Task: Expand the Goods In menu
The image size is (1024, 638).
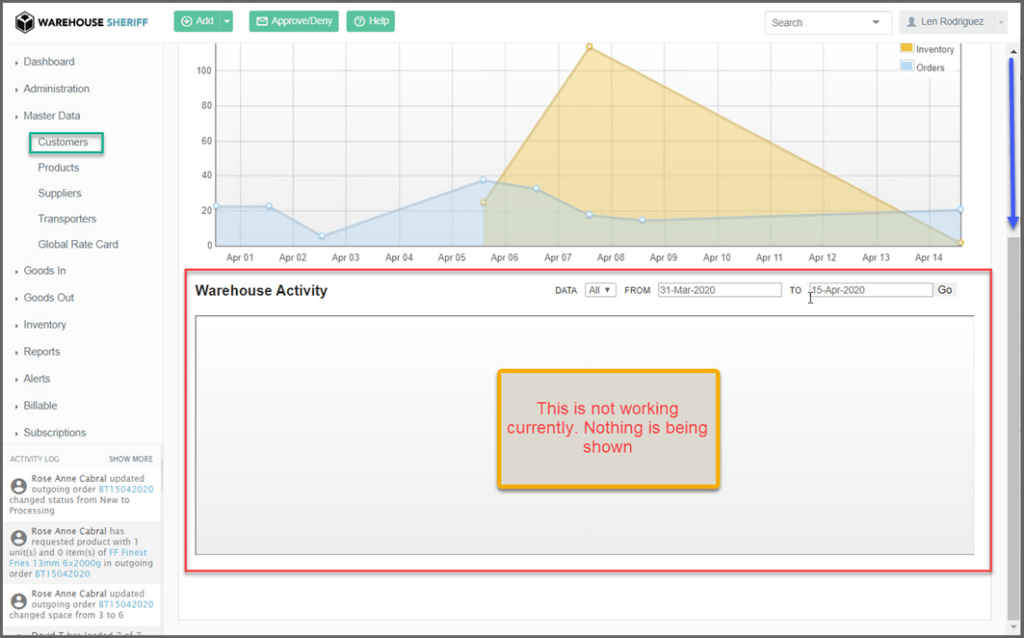Action: 45,270
